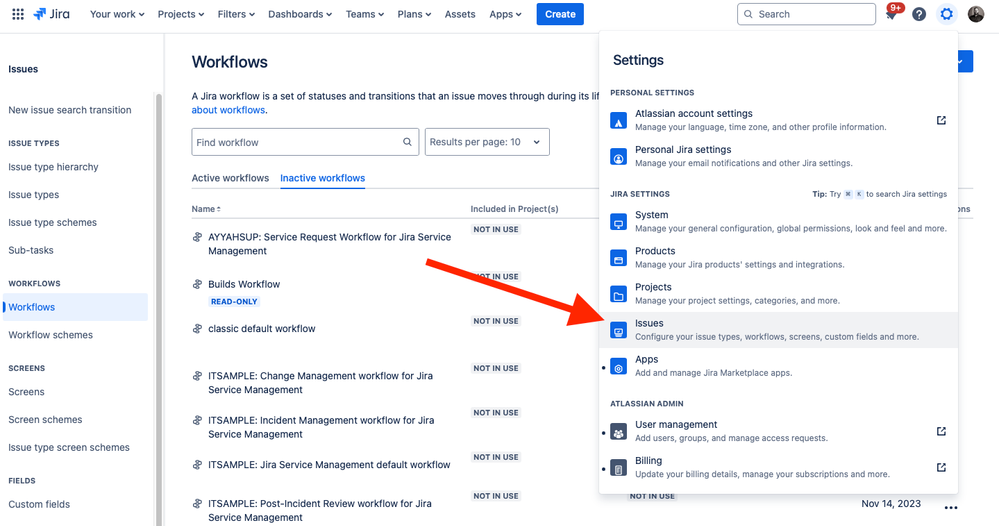This screenshot has width=999, height=526.
Task: Select Billing in Settings menu
Action: (x=778, y=467)
